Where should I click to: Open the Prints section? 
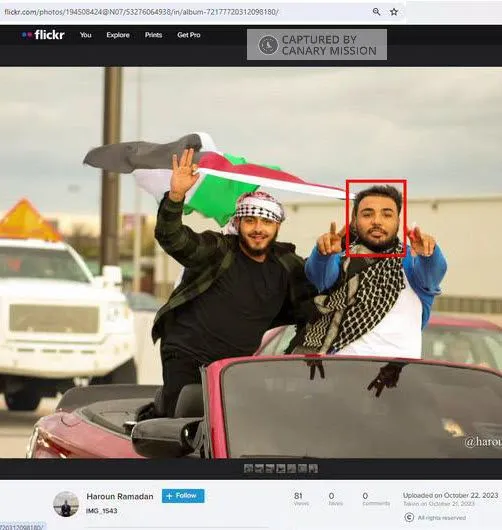[153, 35]
